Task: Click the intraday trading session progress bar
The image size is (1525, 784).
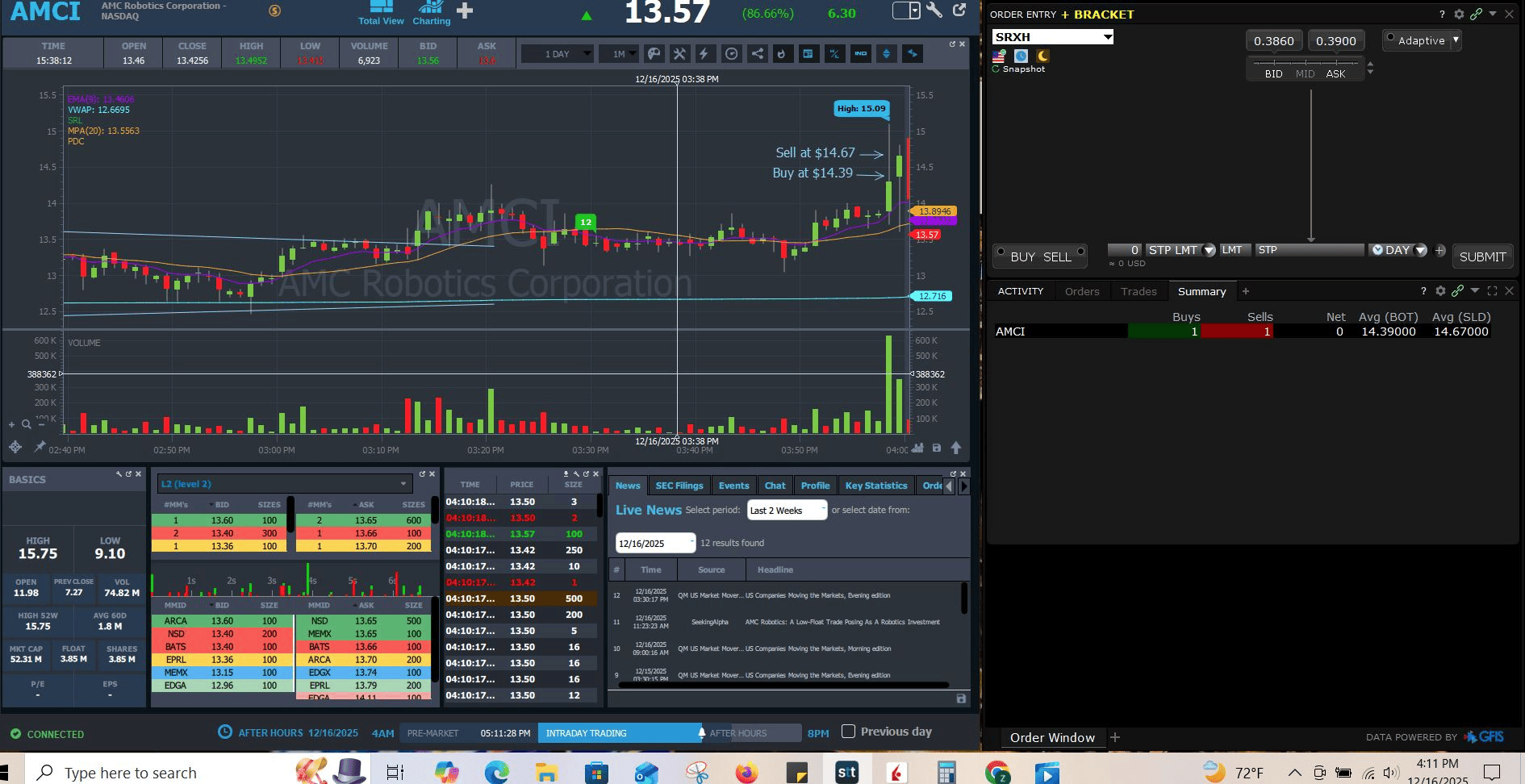Action: 620,733
